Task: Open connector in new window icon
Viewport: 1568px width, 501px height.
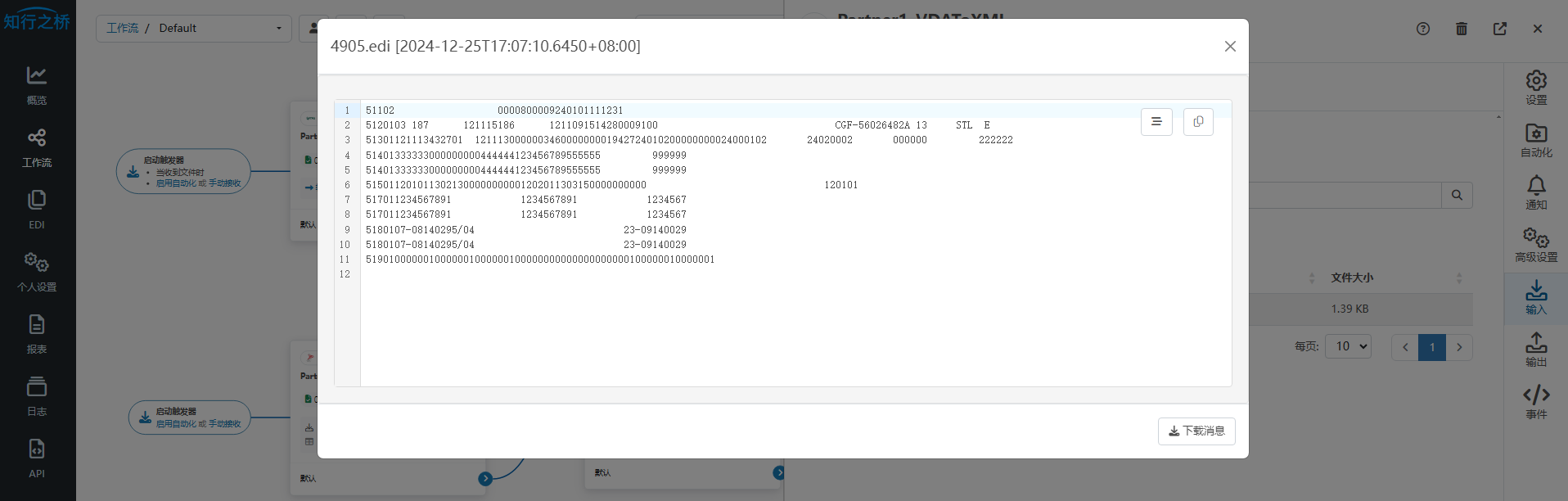Action: click(1500, 29)
